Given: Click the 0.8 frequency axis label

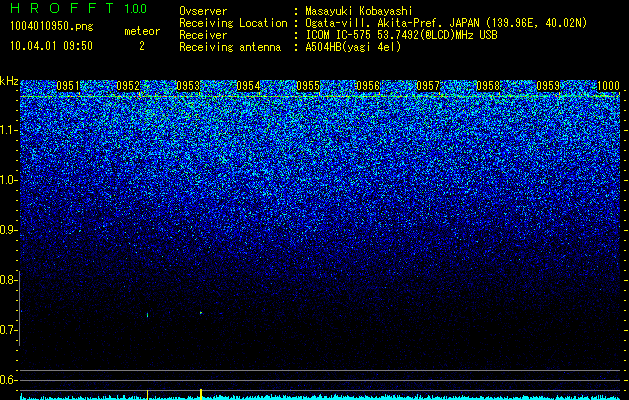Looking at the screenshot, I should (8, 280).
